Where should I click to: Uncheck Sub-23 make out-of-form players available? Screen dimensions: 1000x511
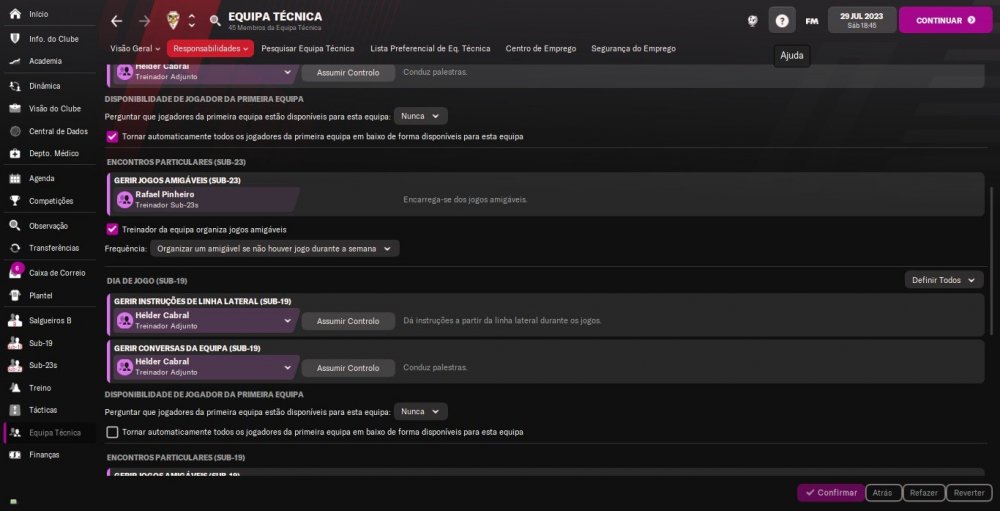click(x=113, y=137)
